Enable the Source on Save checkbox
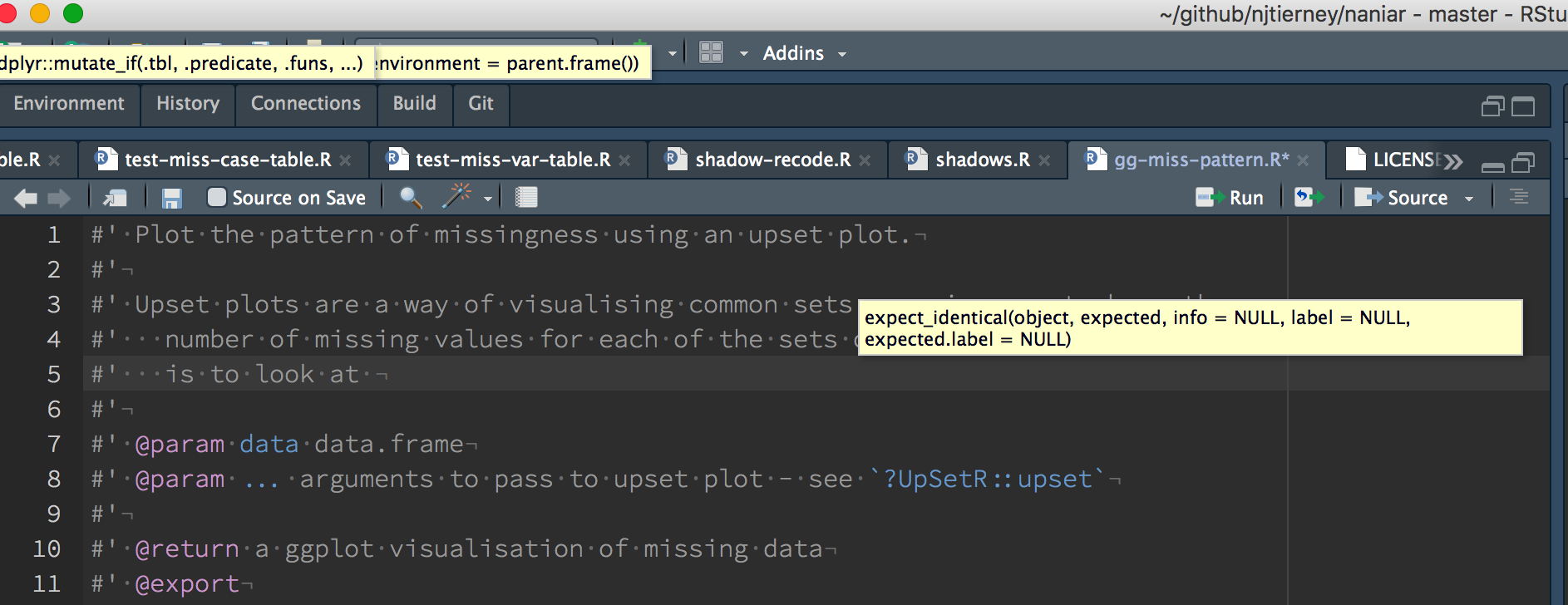 [x=217, y=197]
